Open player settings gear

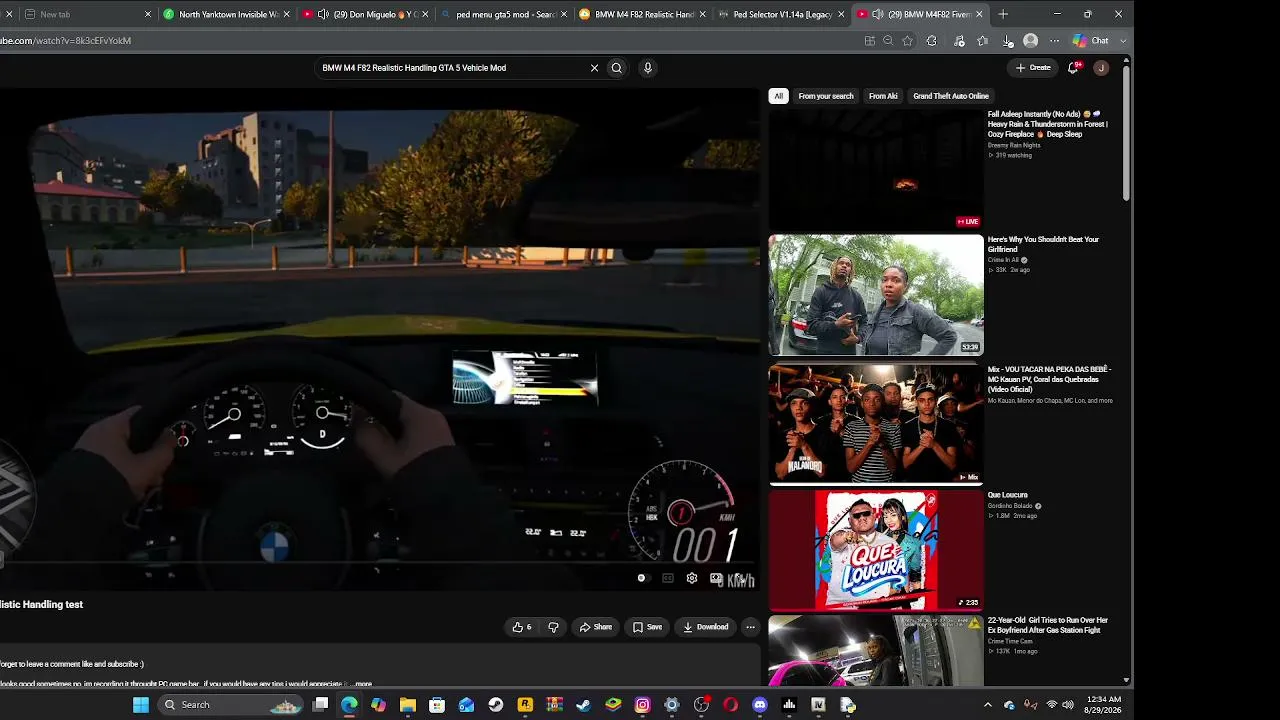691,578
